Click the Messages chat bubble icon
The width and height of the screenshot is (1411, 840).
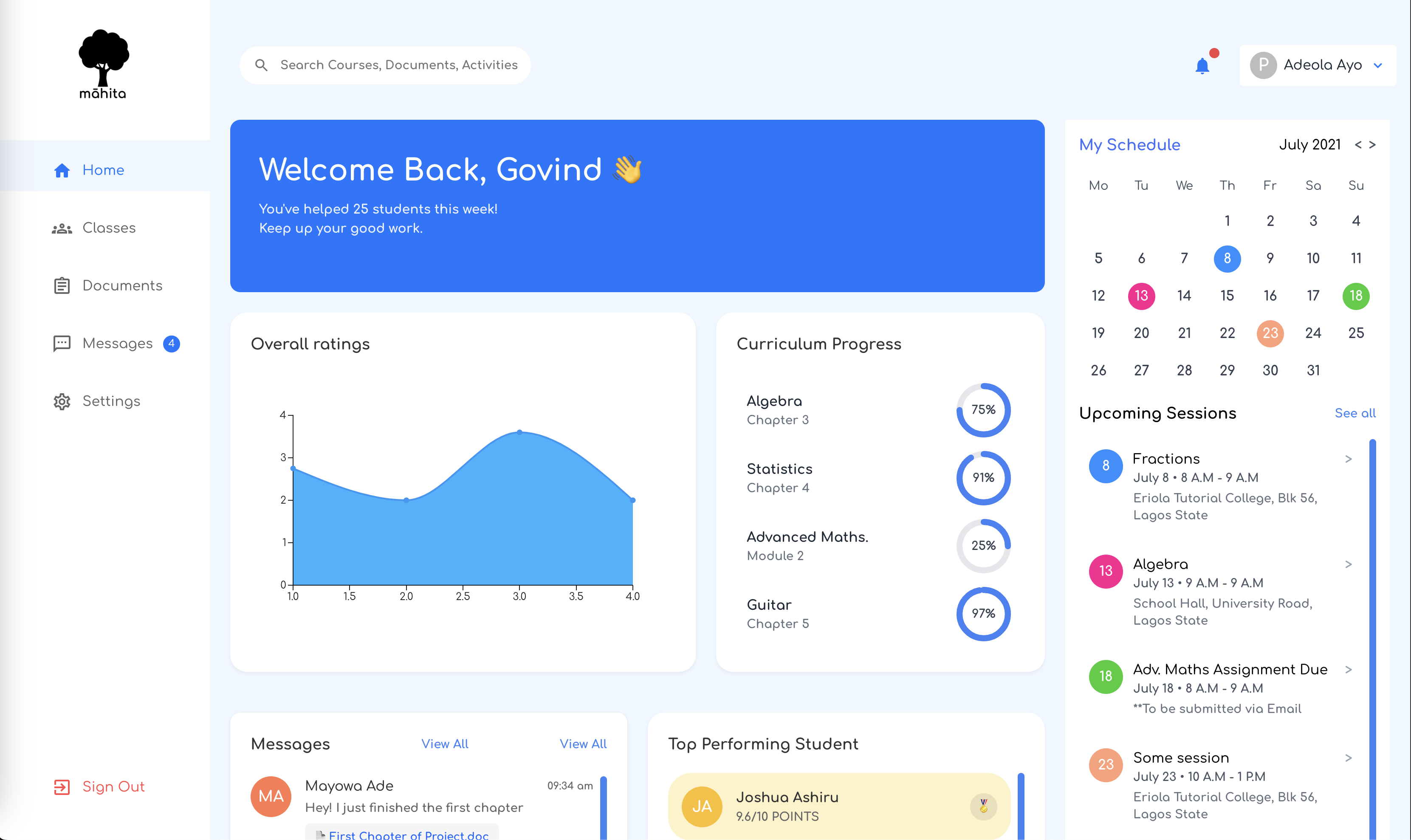[x=62, y=344]
